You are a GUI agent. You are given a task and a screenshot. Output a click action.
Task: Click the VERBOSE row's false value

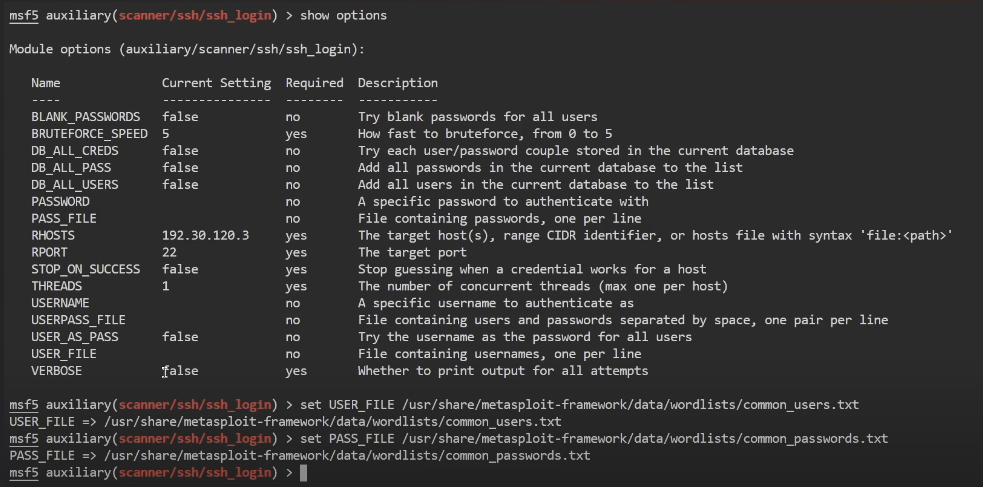pyautogui.click(x=180, y=371)
